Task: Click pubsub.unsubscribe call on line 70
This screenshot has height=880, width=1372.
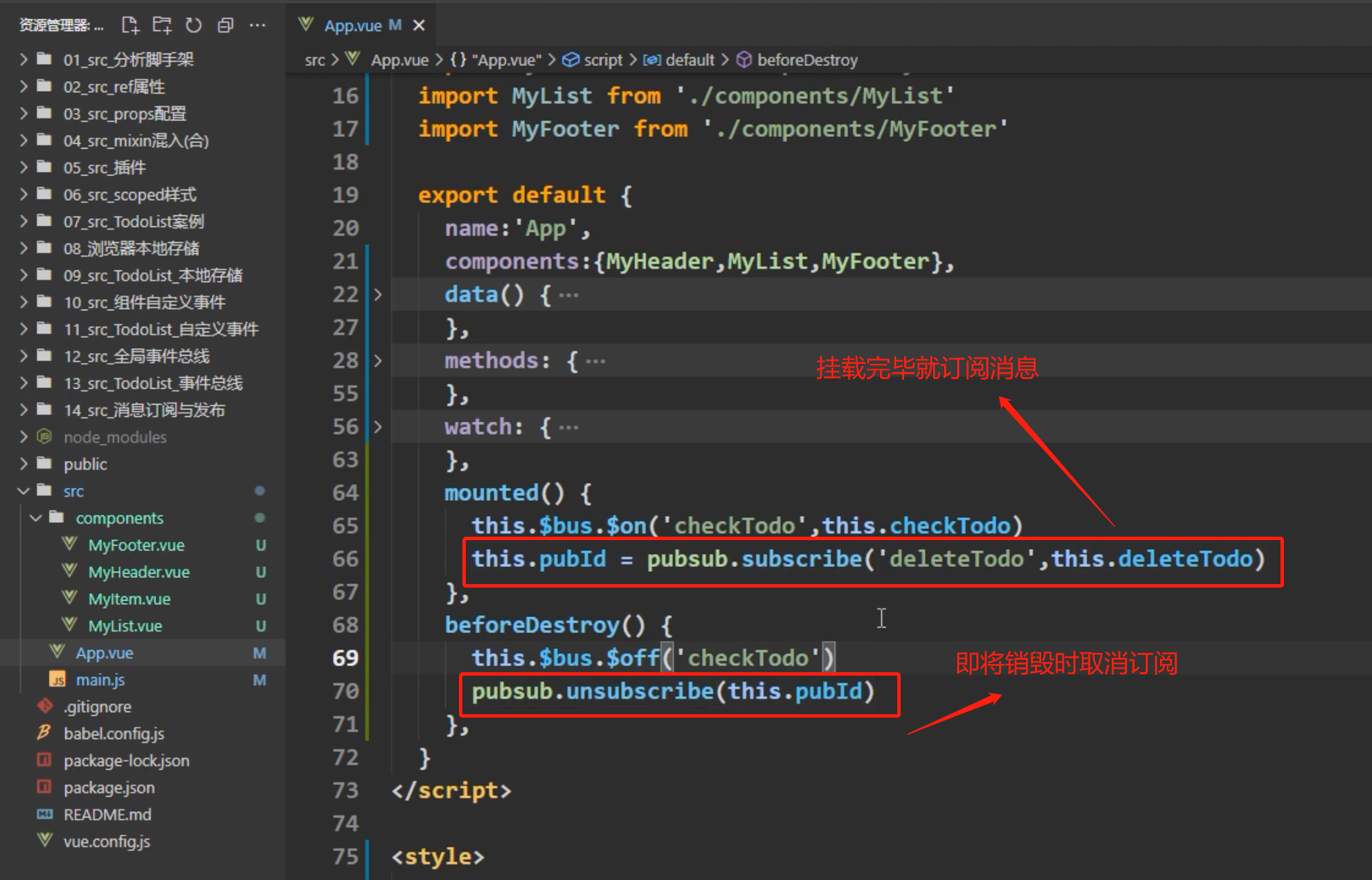Action: point(673,691)
